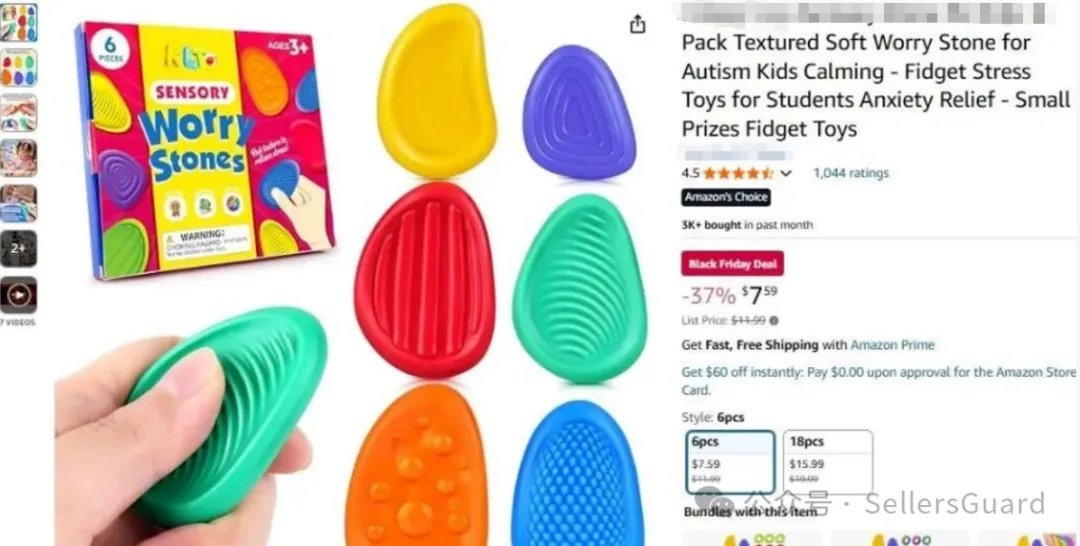
Task: Click the Amazon's Choice badge
Action: pos(726,198)
